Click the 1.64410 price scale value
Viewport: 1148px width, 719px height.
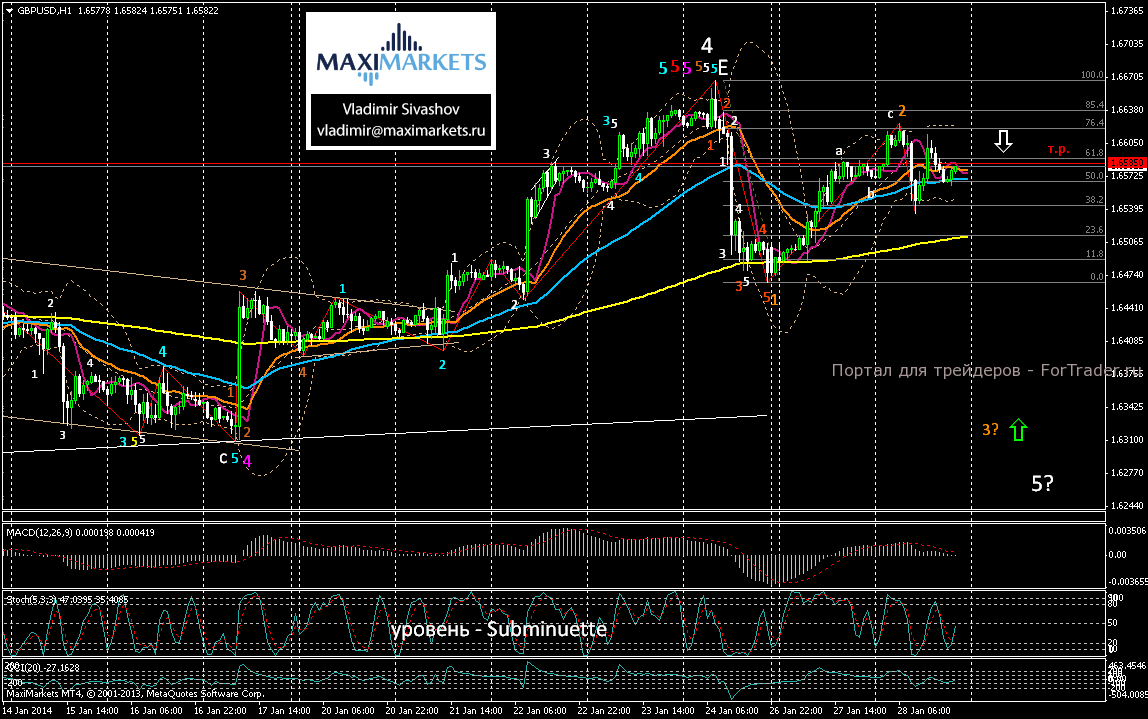click(1128, 307)
